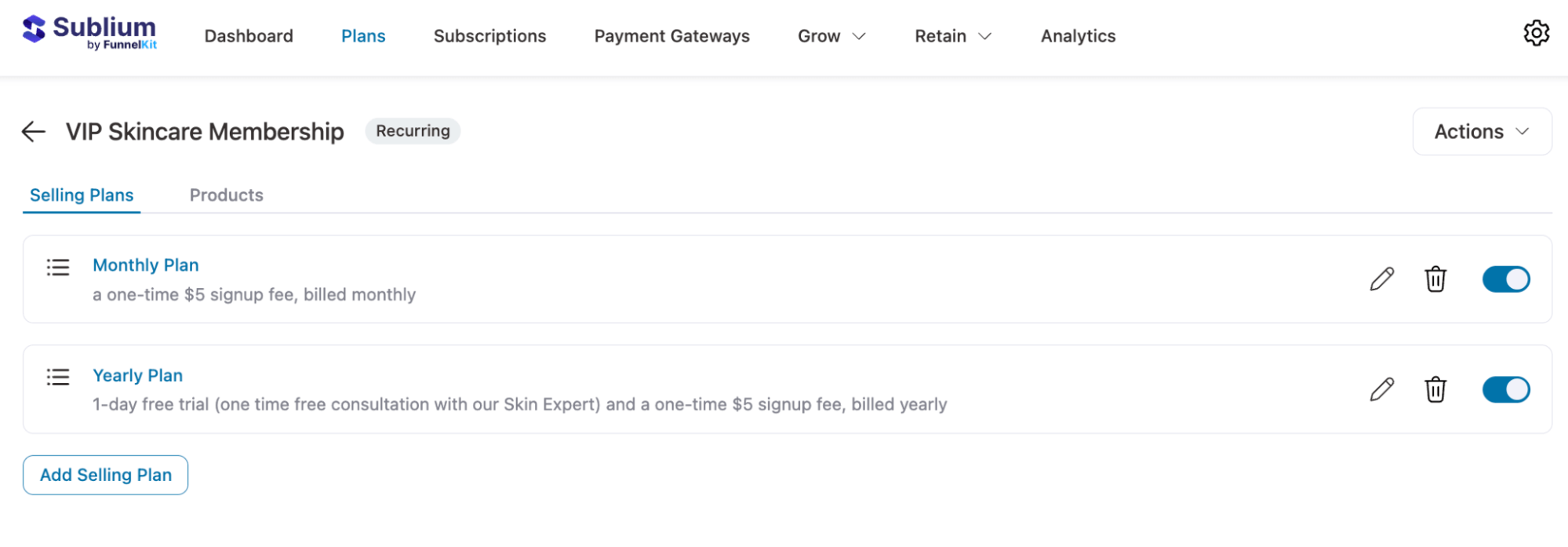
Task: Expand the Retain menu
Action: point(951,35)
